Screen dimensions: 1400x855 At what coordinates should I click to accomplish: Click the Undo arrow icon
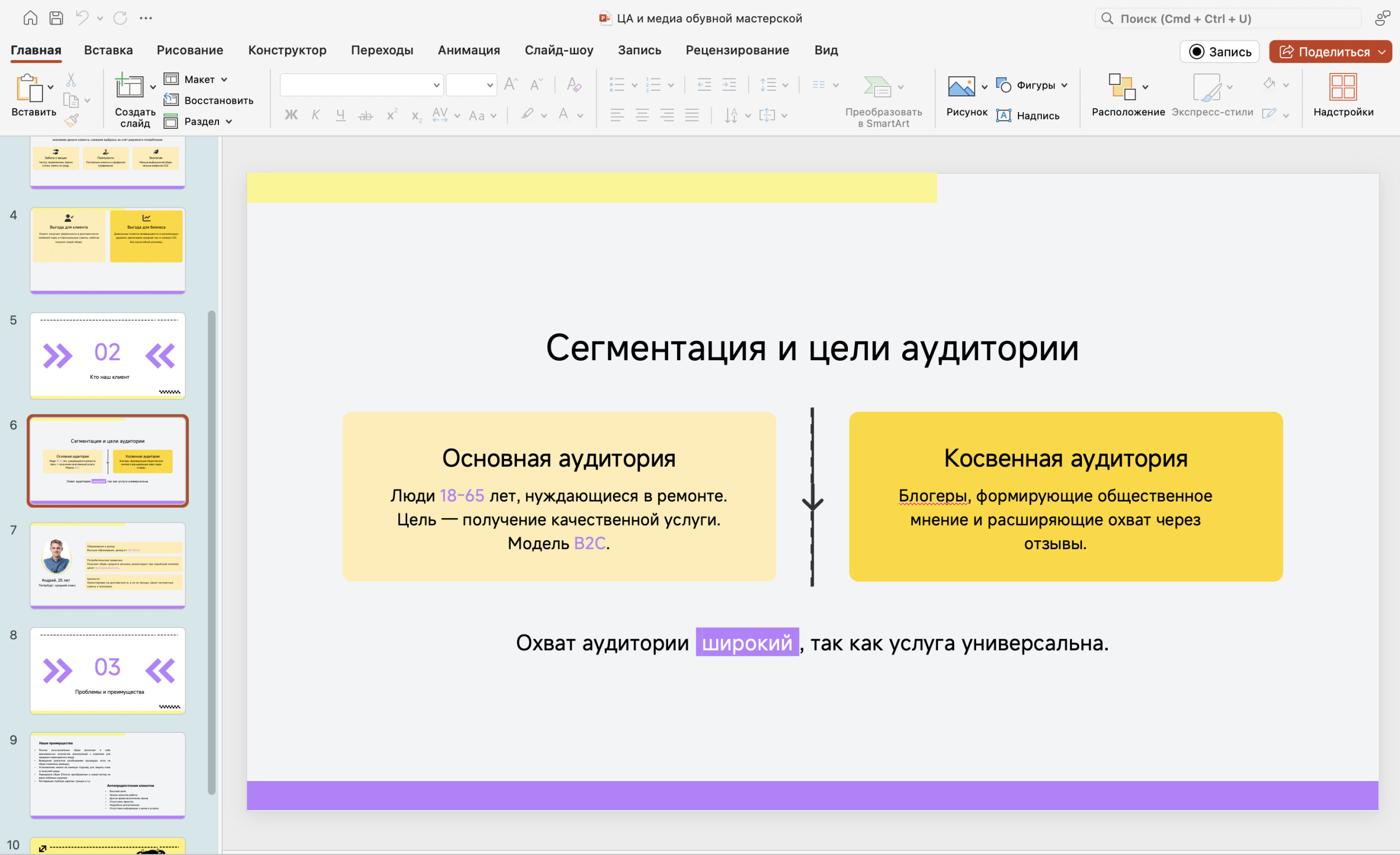click(82, 18)
